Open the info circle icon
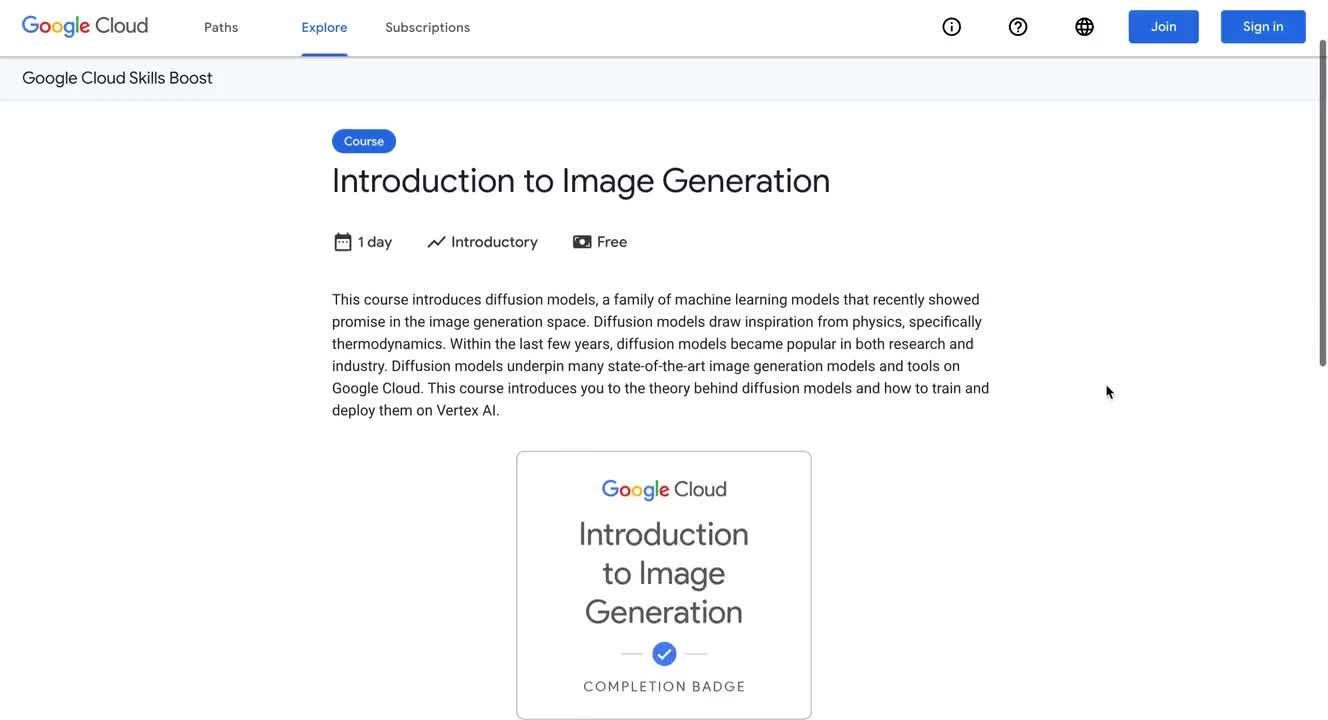The height and width of the screenshot is (720, 1328). (x=952, y=27)
